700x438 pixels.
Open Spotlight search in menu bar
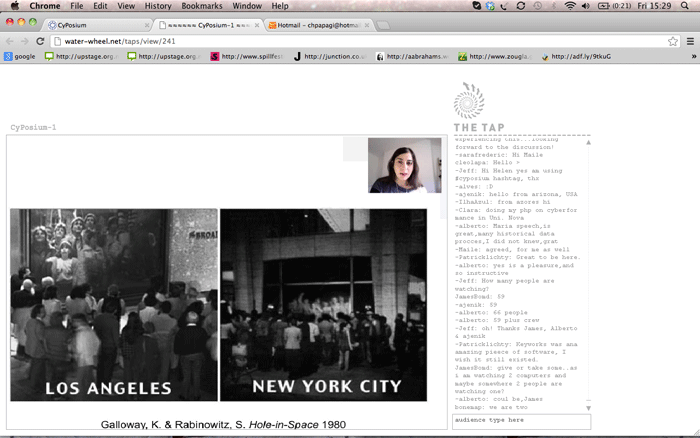point(685,6)
